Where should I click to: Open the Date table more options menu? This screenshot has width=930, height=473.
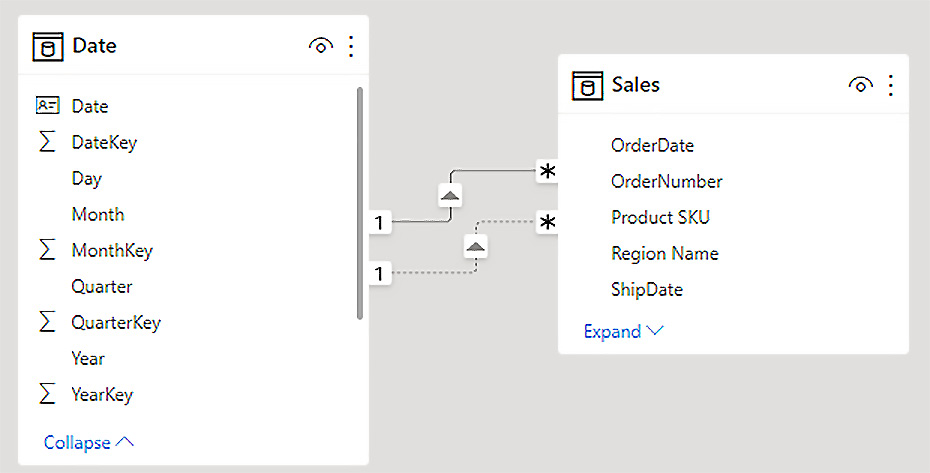click(351, 46)
